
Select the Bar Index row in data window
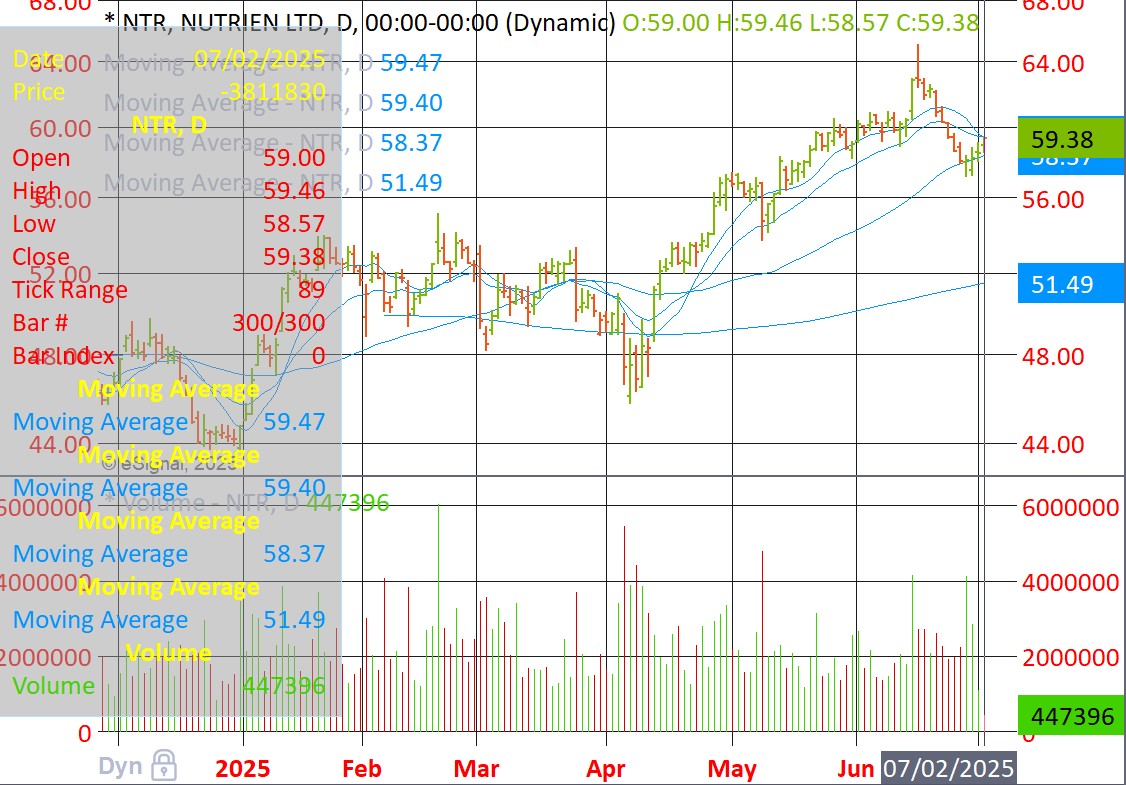point(169,356)
